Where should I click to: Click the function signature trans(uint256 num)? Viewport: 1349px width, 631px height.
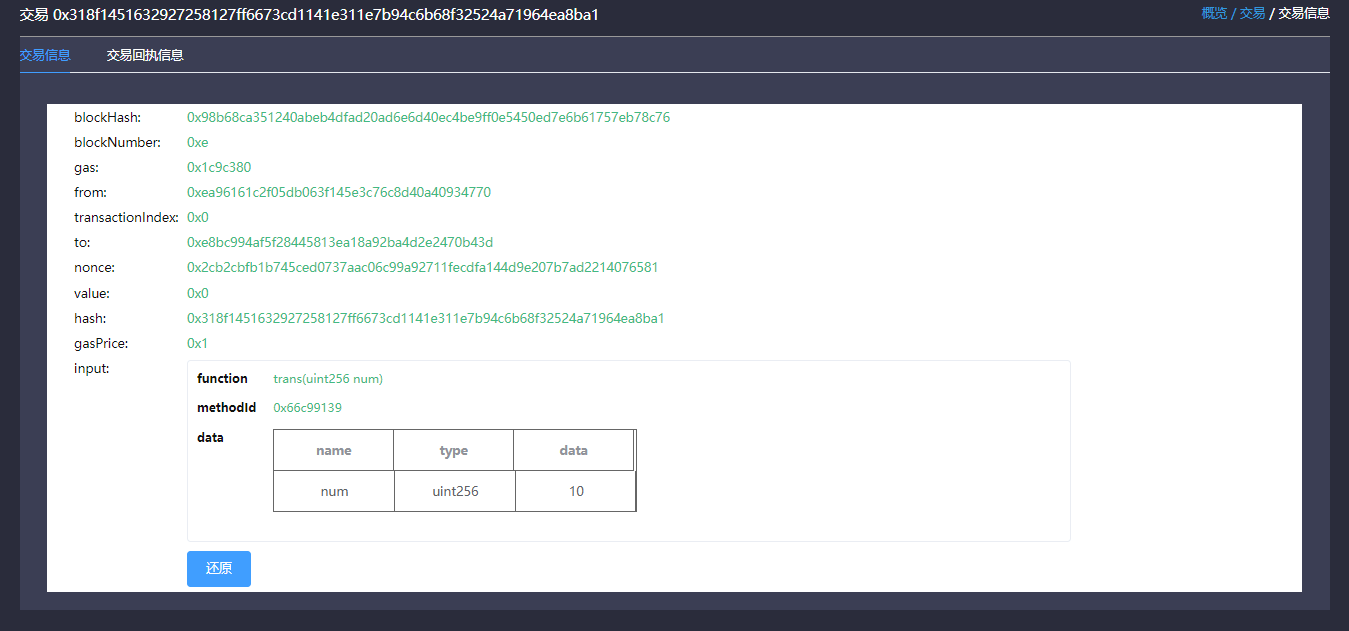[x=328, y=379]
